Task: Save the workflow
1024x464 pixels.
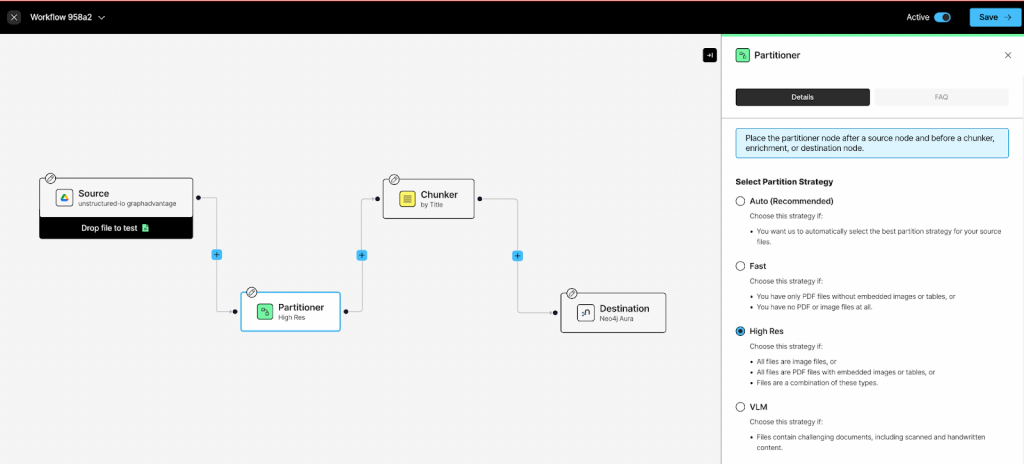Action: click(993, 18)
